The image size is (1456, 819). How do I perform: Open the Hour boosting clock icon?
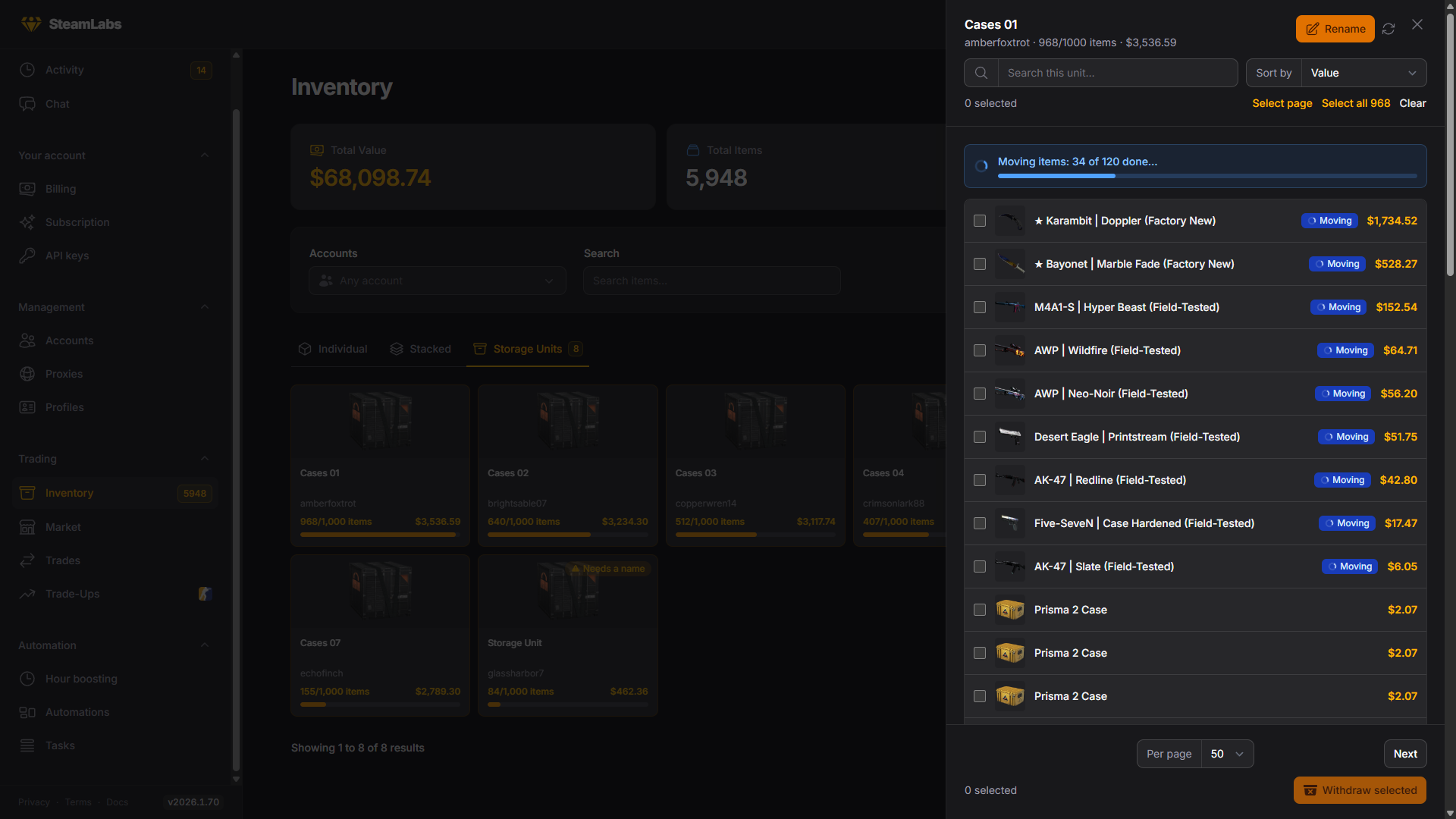[27, 679]
